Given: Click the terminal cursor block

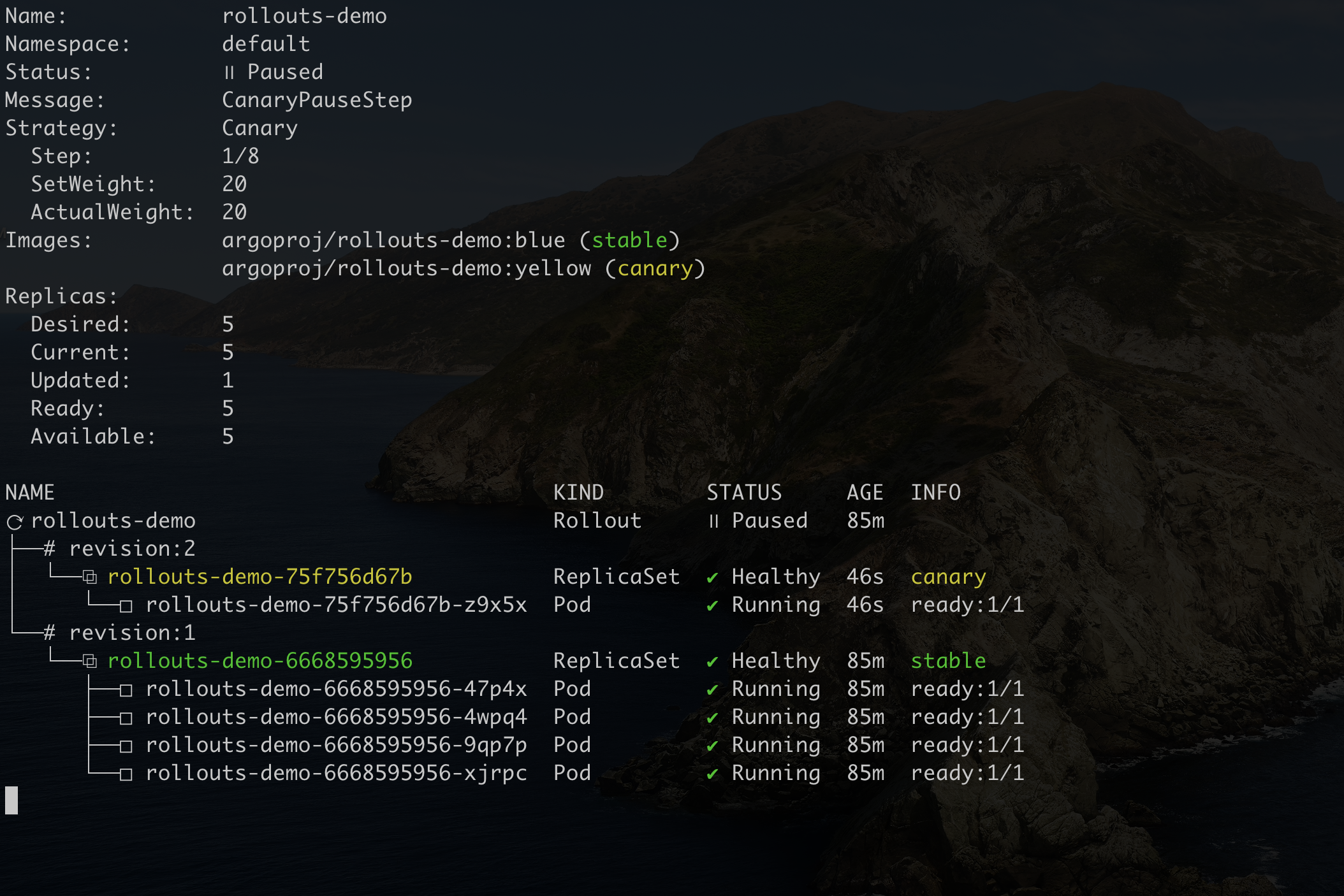Looking at the screenshot, I should [11, 800].
